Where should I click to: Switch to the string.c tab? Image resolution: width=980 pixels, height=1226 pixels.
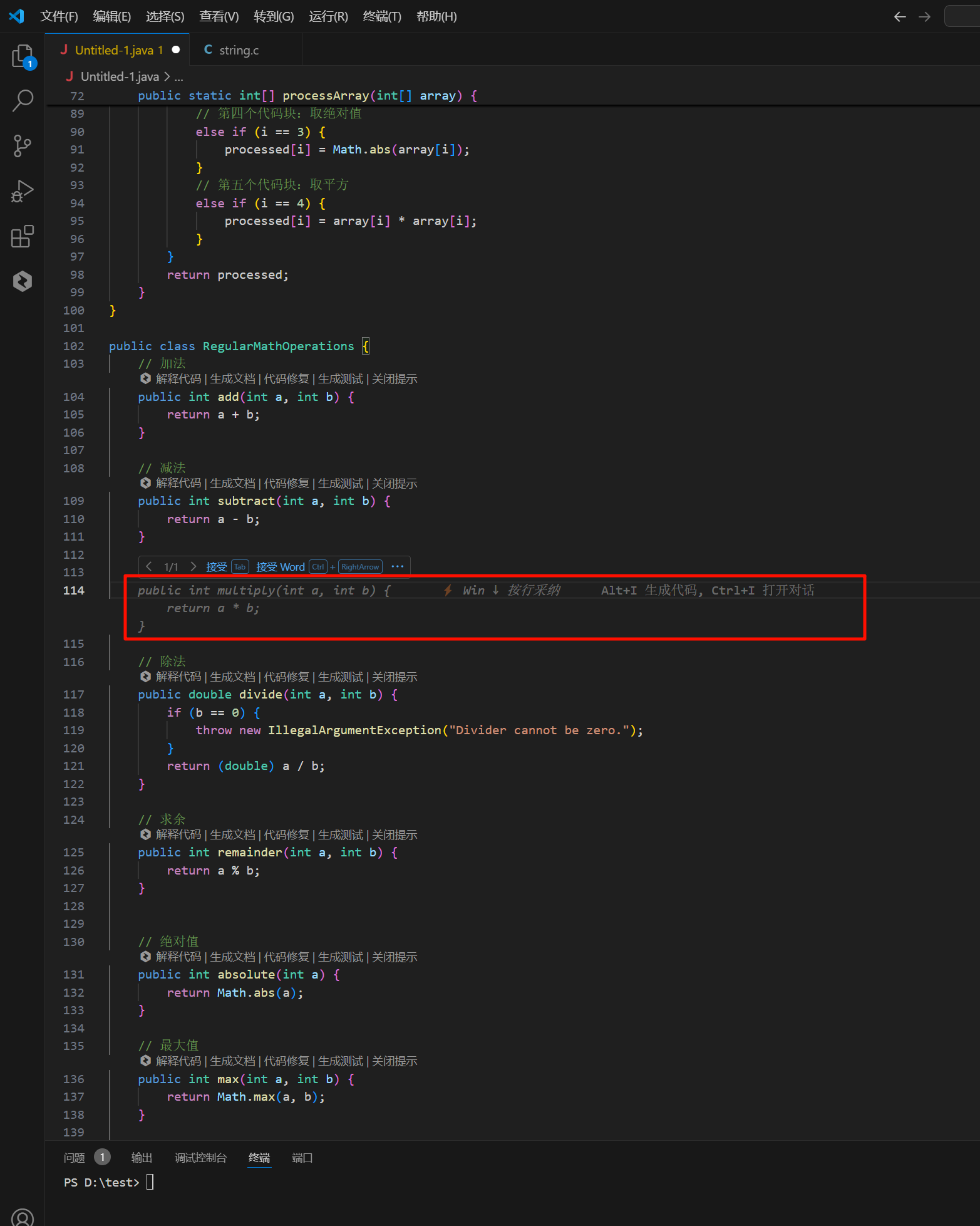click(x=239, y=50)
